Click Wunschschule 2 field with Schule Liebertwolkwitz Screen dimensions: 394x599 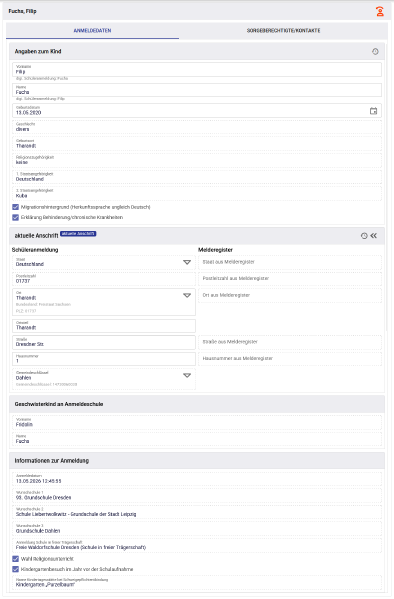tap(197, 512)
